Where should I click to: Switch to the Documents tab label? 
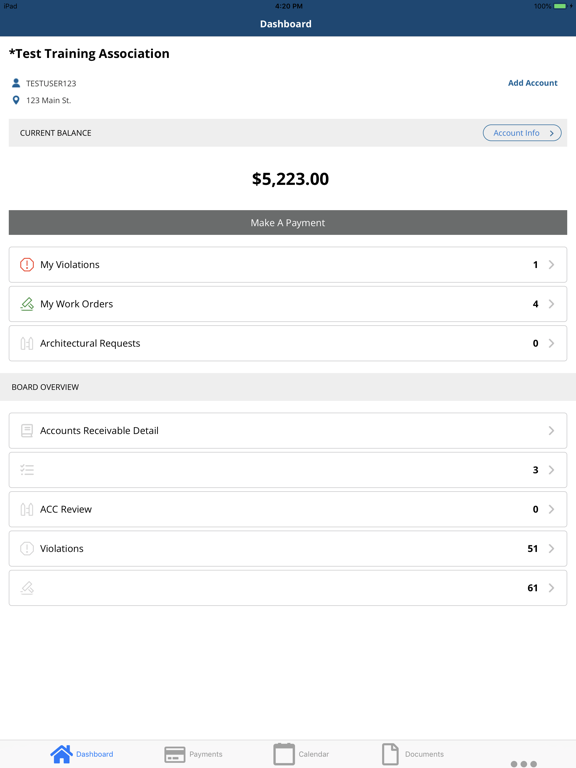coord(424,754)
